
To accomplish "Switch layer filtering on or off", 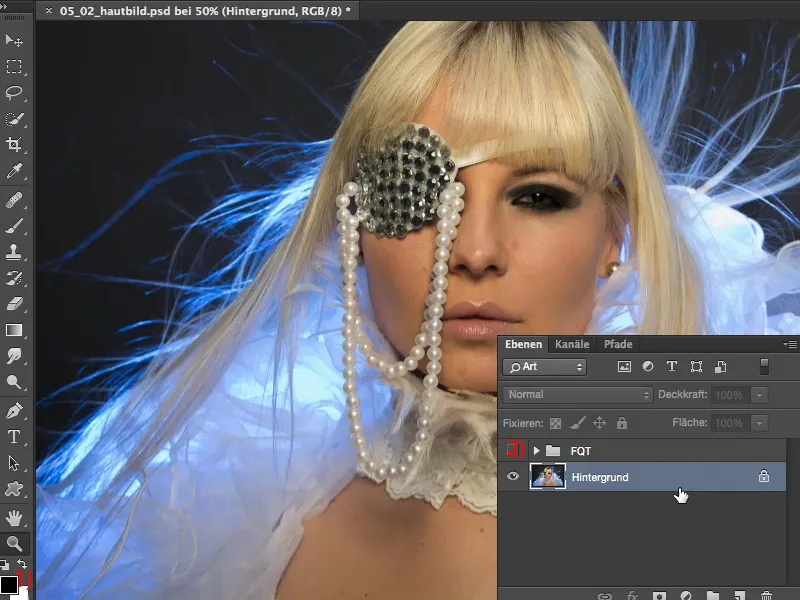I will [764, 366].
